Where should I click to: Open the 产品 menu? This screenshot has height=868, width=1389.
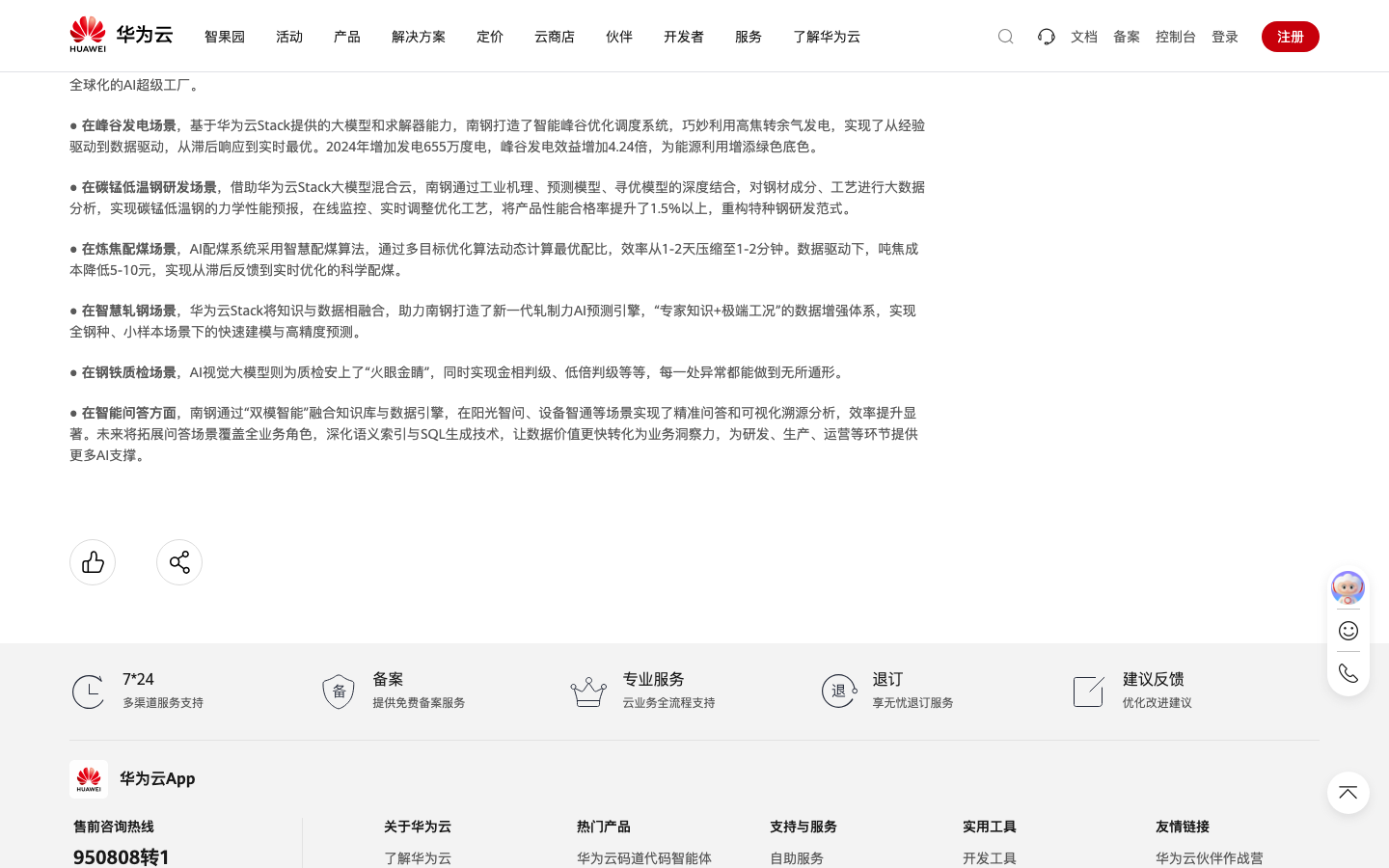pyautogui.click(x=347, y=37)
